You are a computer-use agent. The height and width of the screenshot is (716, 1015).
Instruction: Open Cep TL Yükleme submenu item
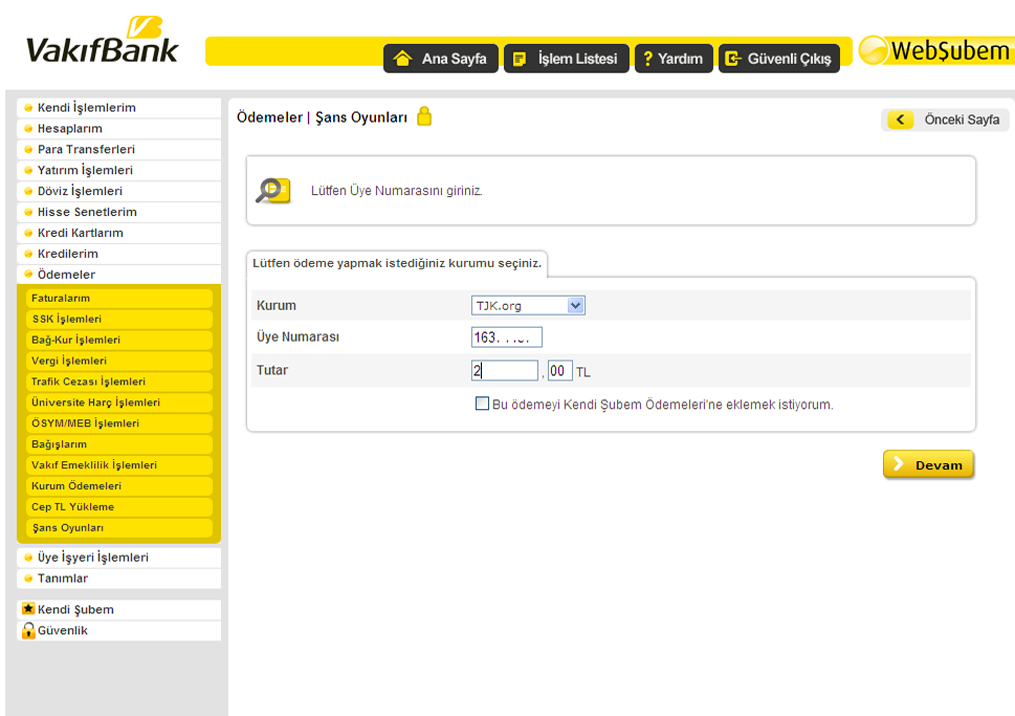[x=119, y=506]
